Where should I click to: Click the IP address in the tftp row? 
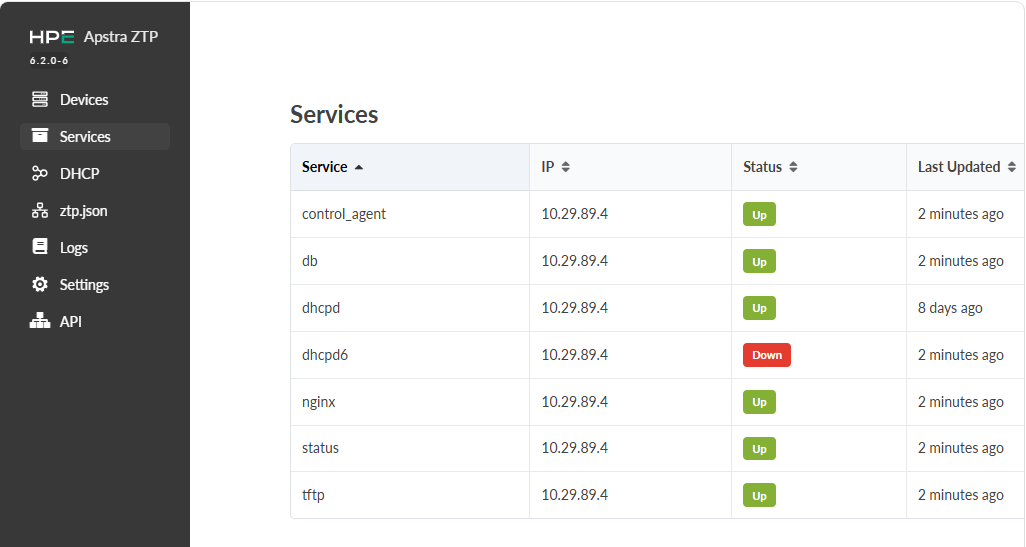pyautogui.click(x=575, y=495)
